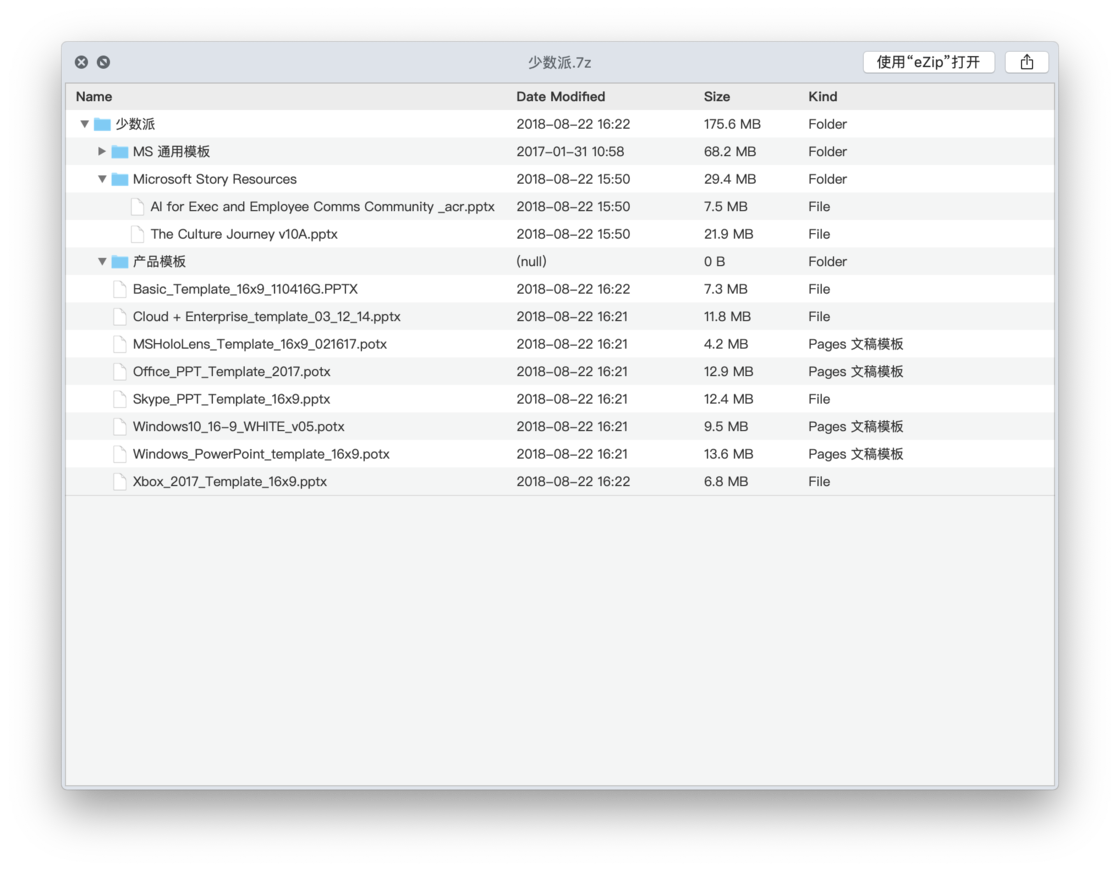Screen dimensions: 1120x871
Task: Click the 0 B size value
Action: point(714,262)
